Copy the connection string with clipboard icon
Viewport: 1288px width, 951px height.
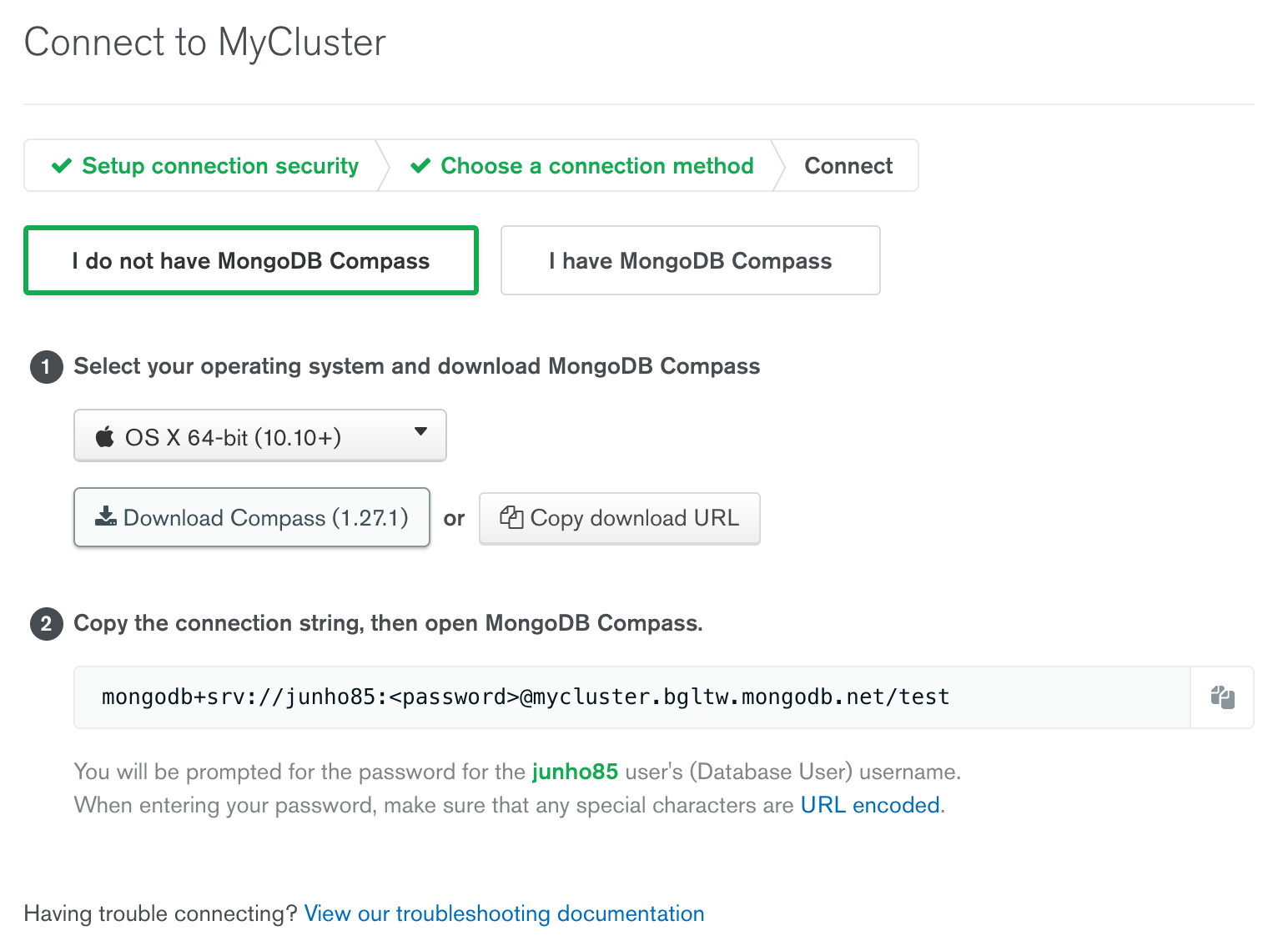(x=1222, y=697)
